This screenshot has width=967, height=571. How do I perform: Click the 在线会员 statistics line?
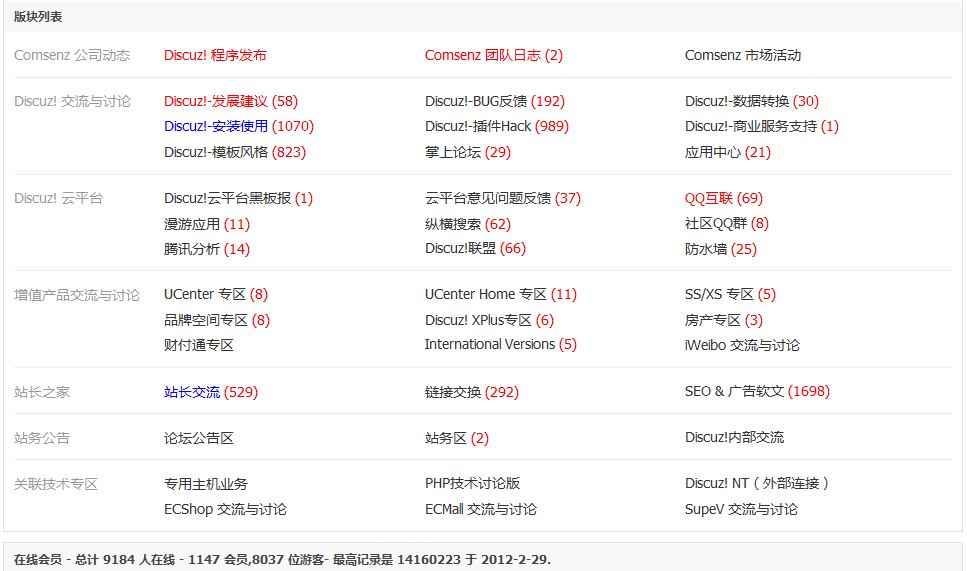click(282, 560)
